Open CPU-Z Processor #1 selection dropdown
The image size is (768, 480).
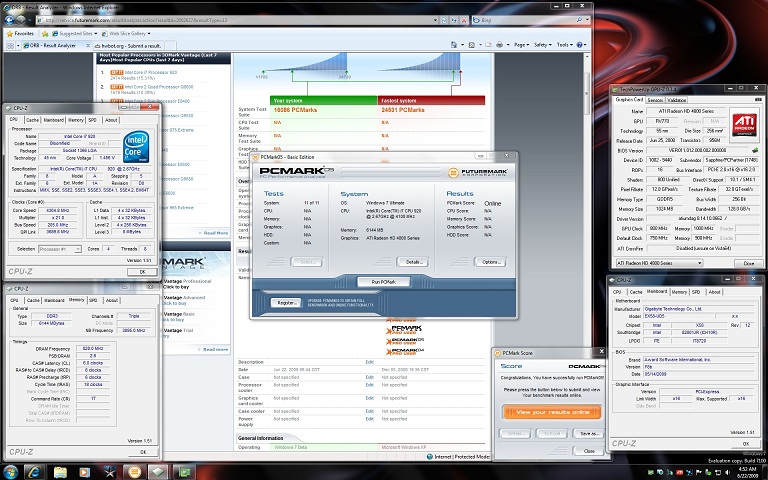(77, 249)
